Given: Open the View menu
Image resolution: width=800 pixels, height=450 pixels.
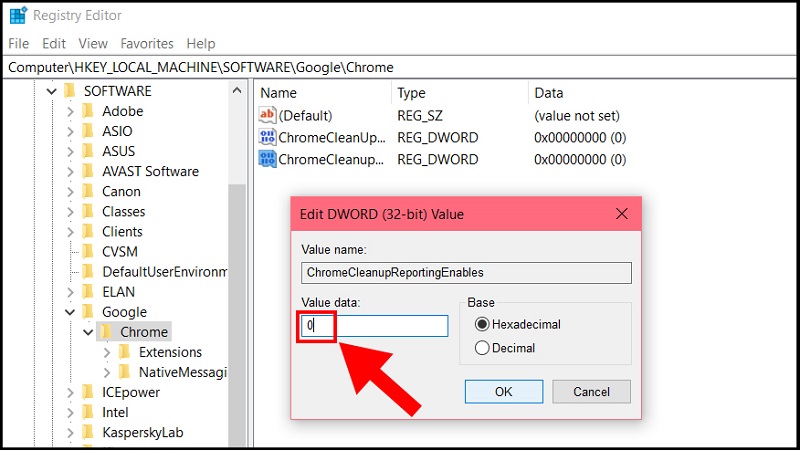Looking at the screenshot, I should [x=93, y=44].
